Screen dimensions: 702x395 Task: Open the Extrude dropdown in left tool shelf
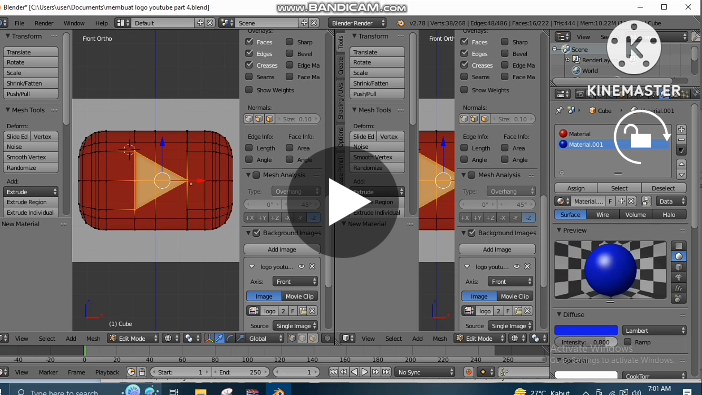pyautogui.click(x=31, y=192)
